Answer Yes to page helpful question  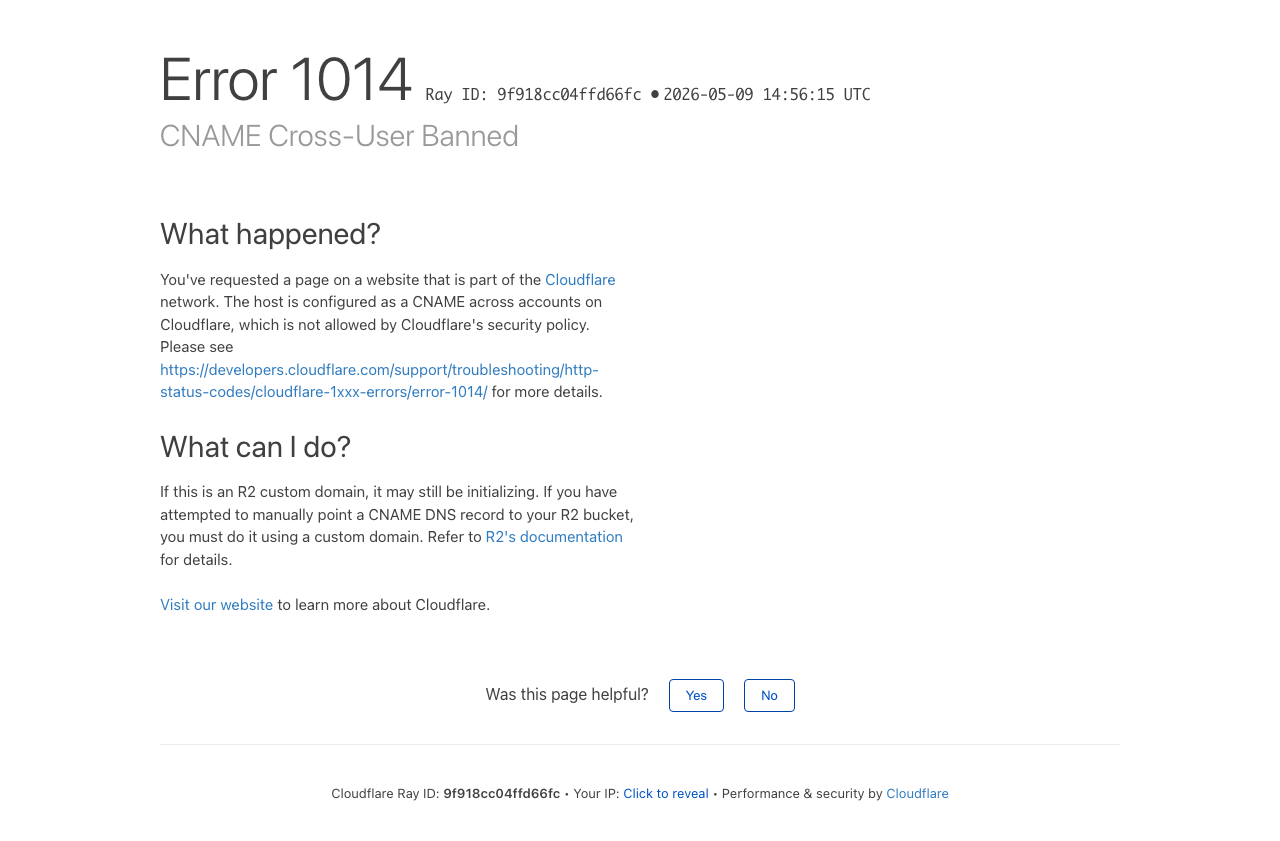click(x=696, y=696)
